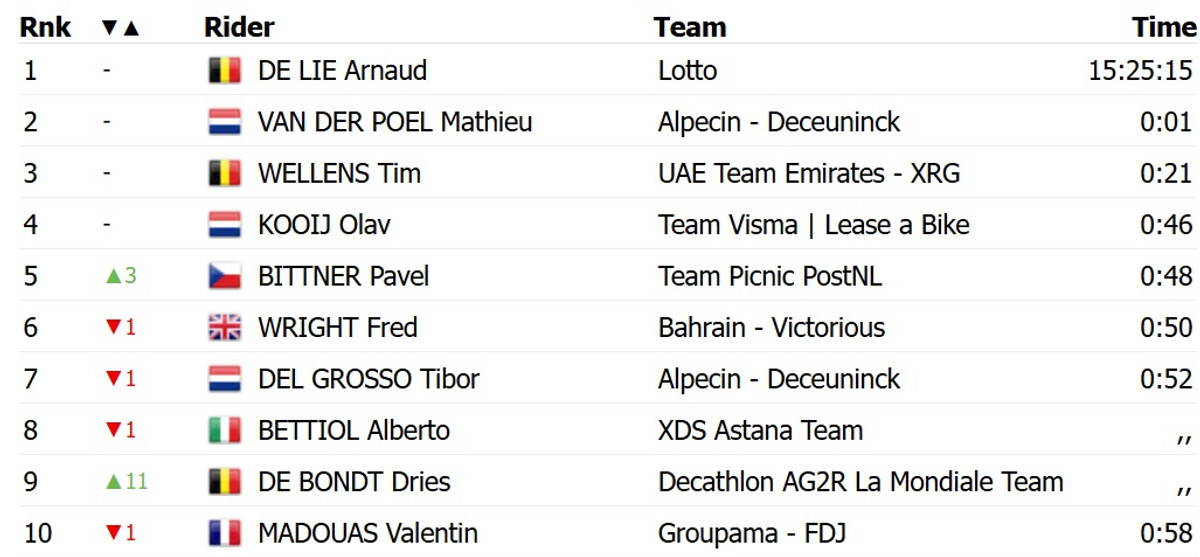Sort table by the Time column header

pyautogui.click(x=1163, y=27)
